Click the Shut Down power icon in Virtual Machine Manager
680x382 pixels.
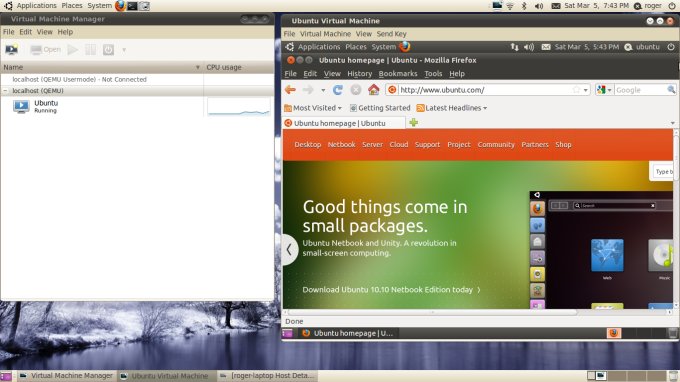tap(108, 50)
